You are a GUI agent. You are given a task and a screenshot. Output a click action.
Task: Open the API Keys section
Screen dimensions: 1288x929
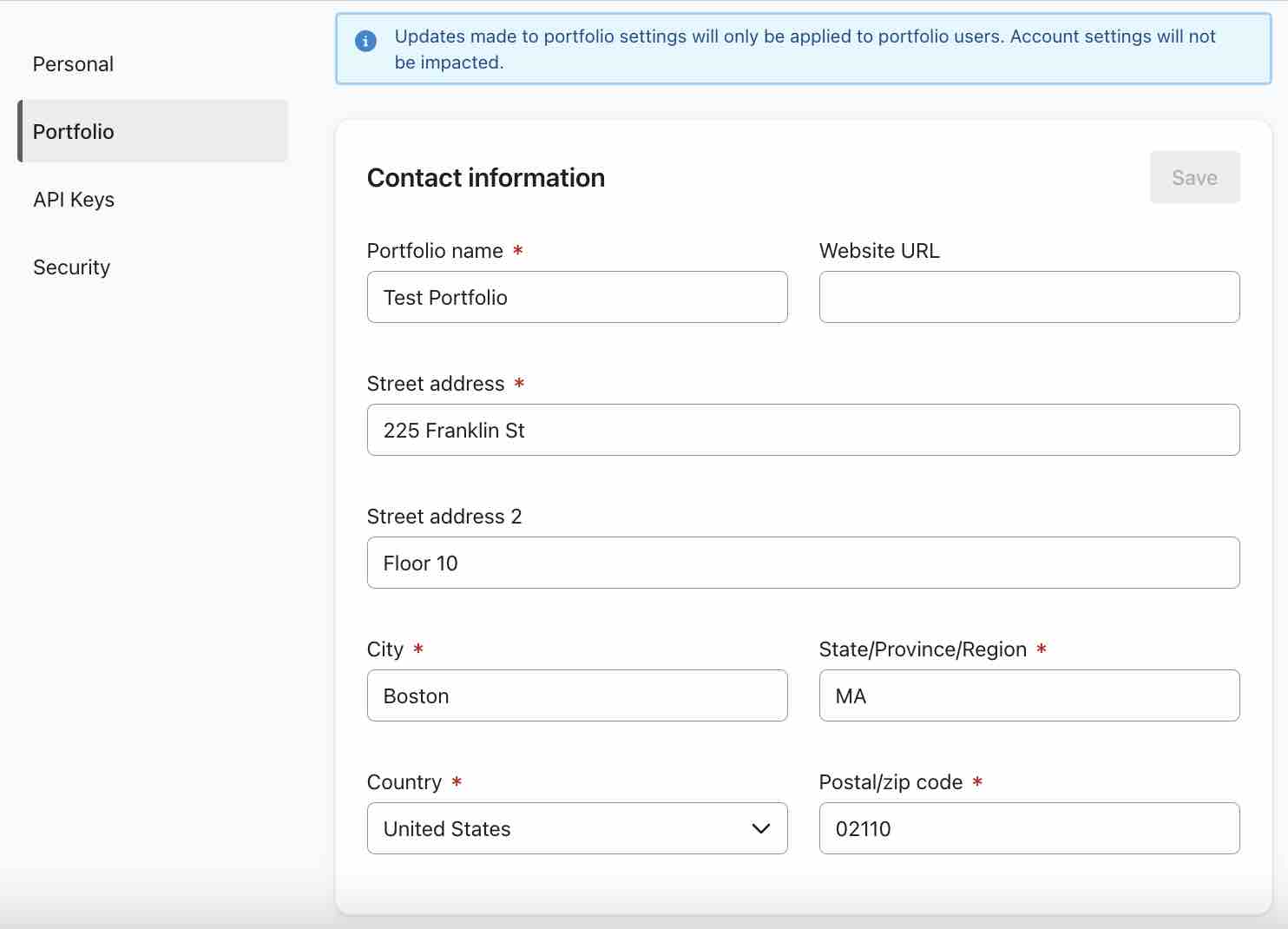(x=73, y=199)
